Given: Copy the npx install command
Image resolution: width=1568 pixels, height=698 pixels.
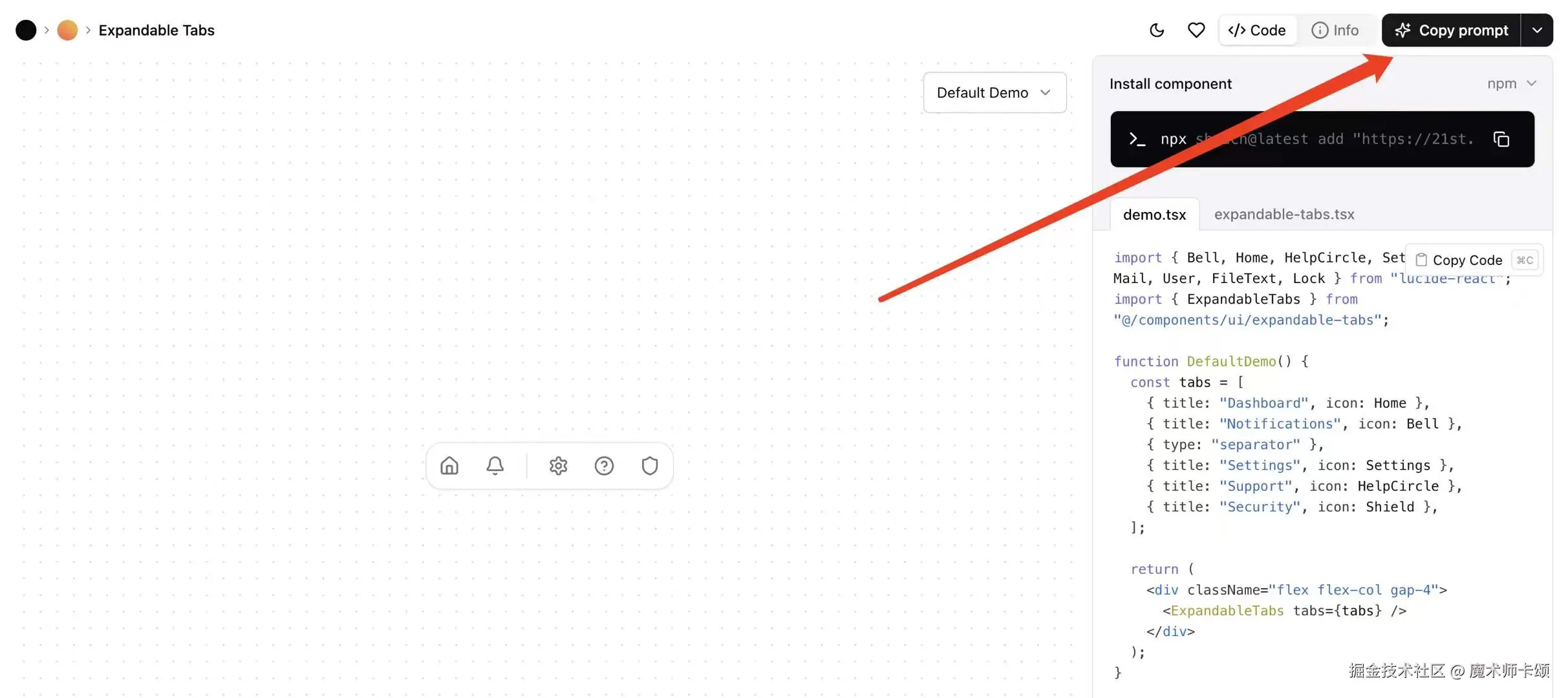Looking at the screenshot, I should click(1501, 139).
